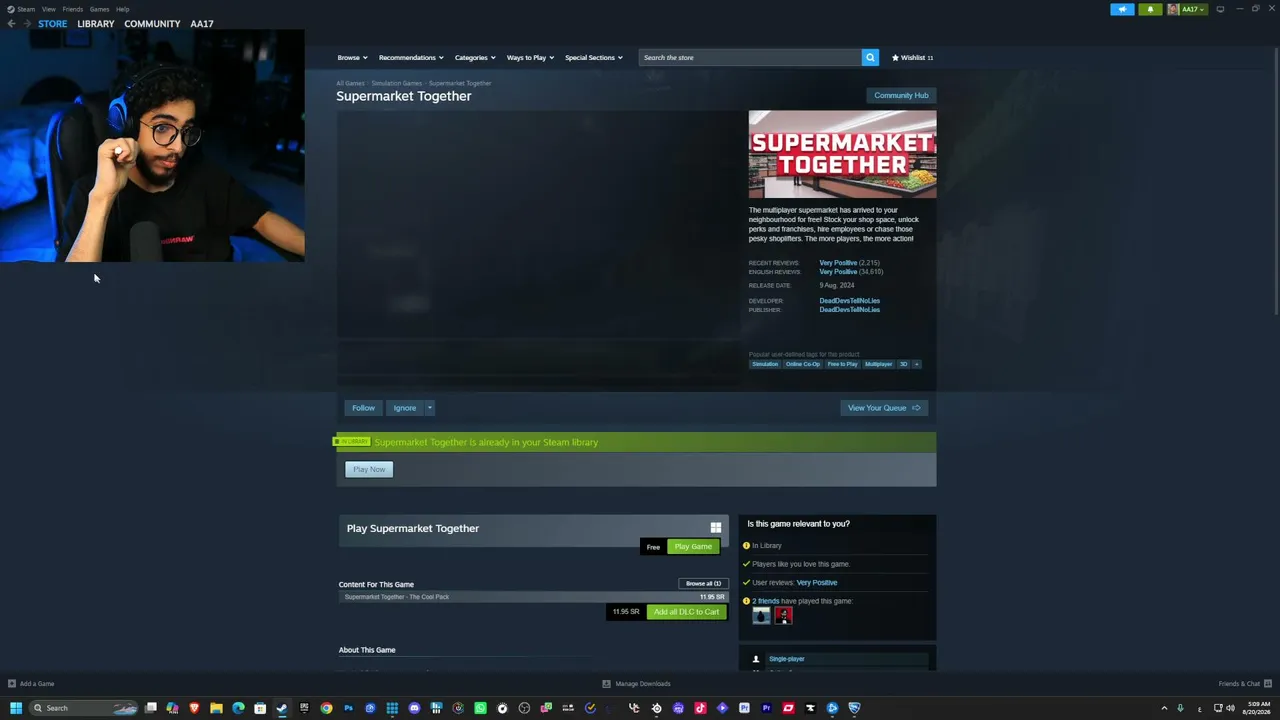1280x720 pixels.
Task: Open the Browse dropdown in store nav
Action: (352, 58)
